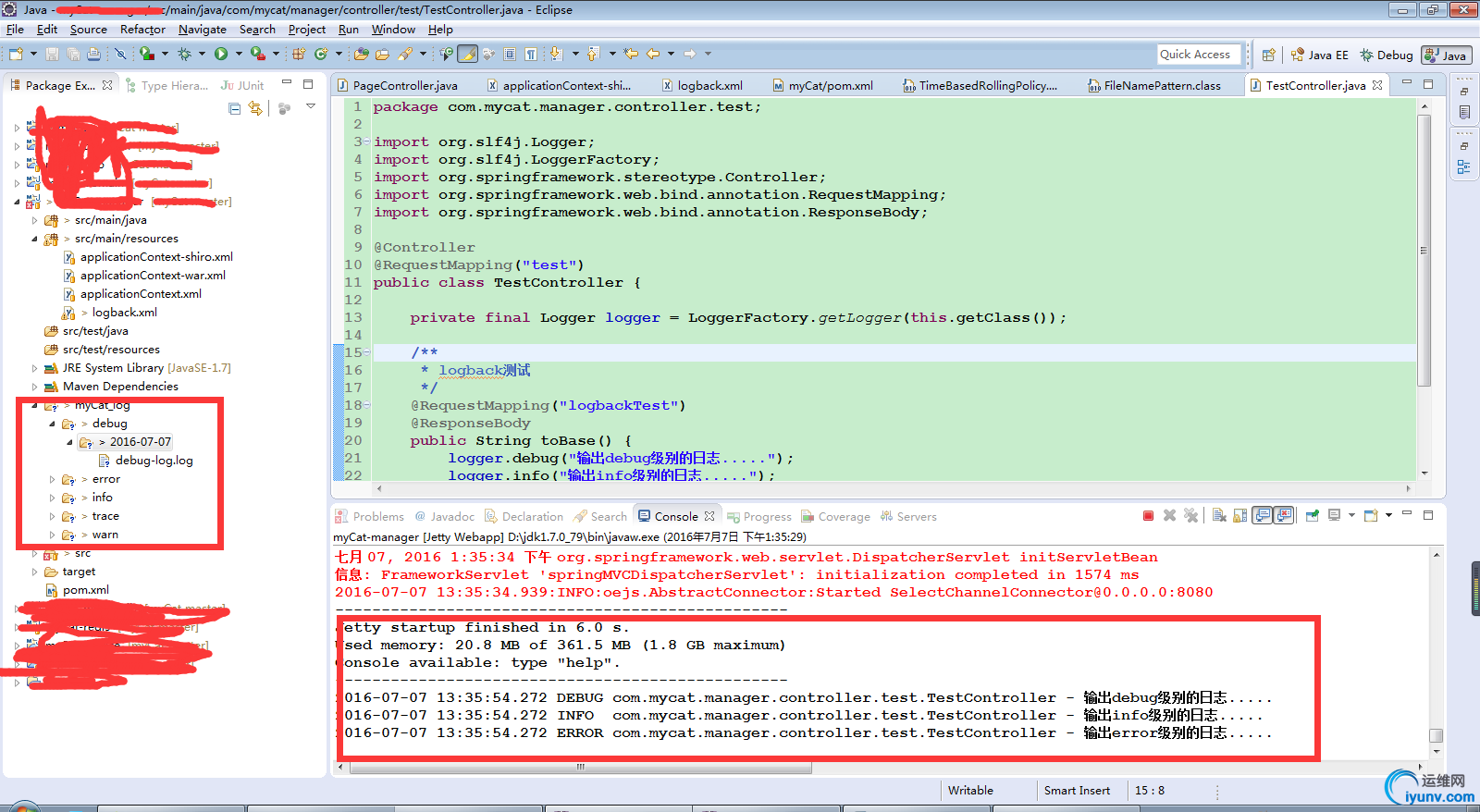Open the Refactor menu

tap(142, 30)
